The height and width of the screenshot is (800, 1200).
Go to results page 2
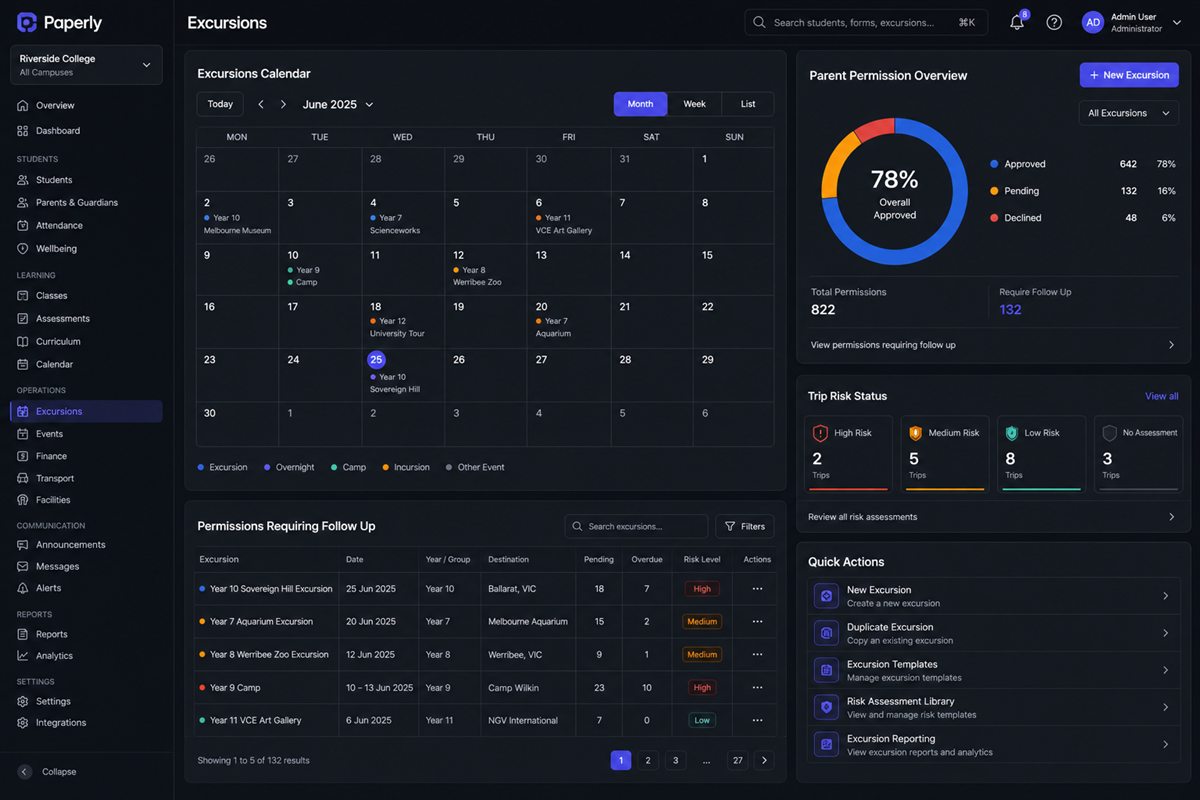(648, 761)
